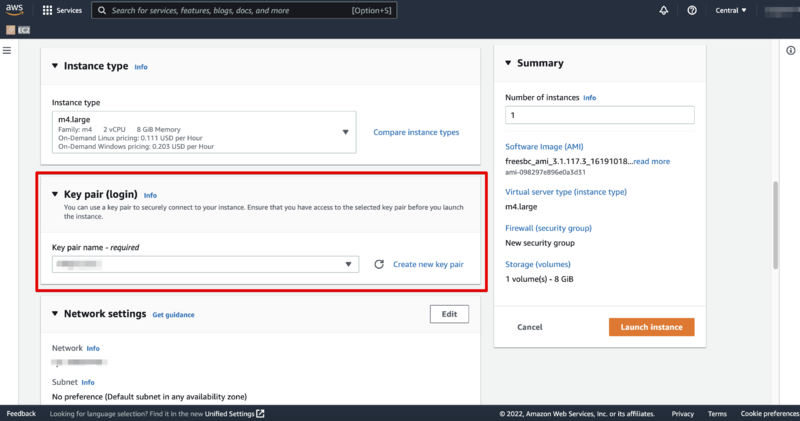The image size is (800, 421).
Task: Click Get guidance link
Action: (x=173, y=315)
